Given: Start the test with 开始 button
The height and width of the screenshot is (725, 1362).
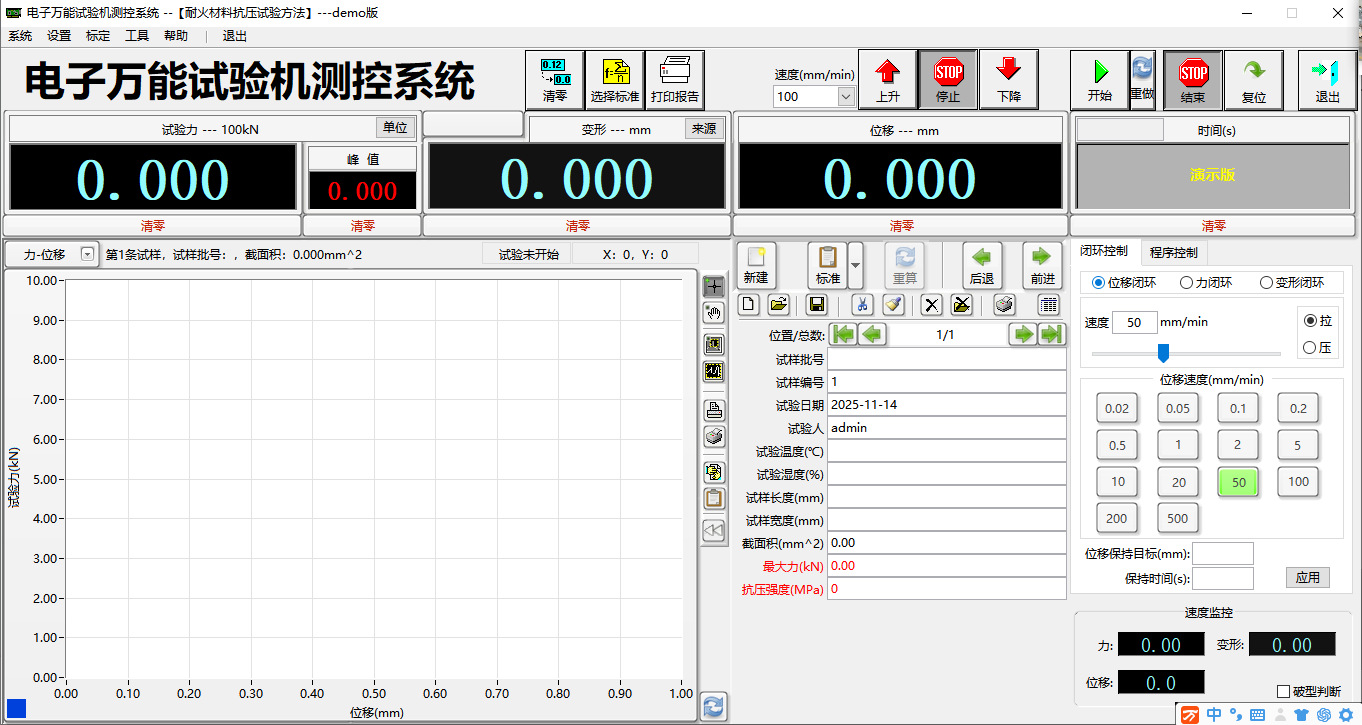Looking at the screenshot, I should pyautogui.click(x=1100, y=80).
